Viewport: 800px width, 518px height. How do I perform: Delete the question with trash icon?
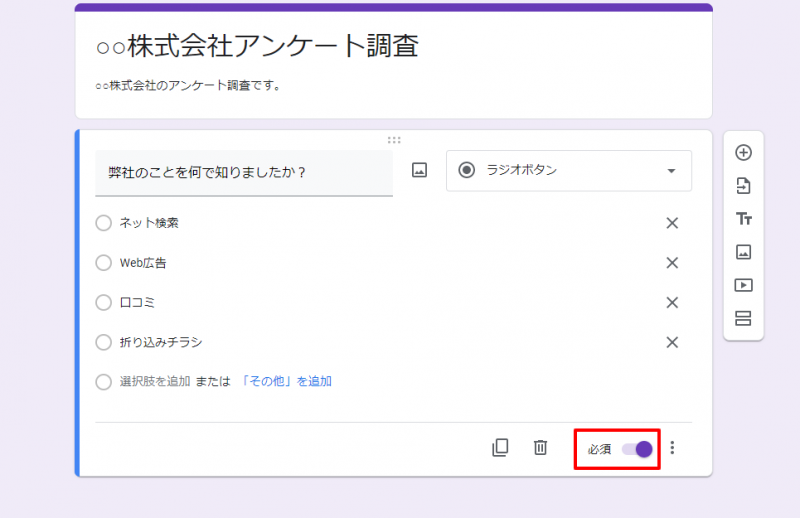point(540,448)
